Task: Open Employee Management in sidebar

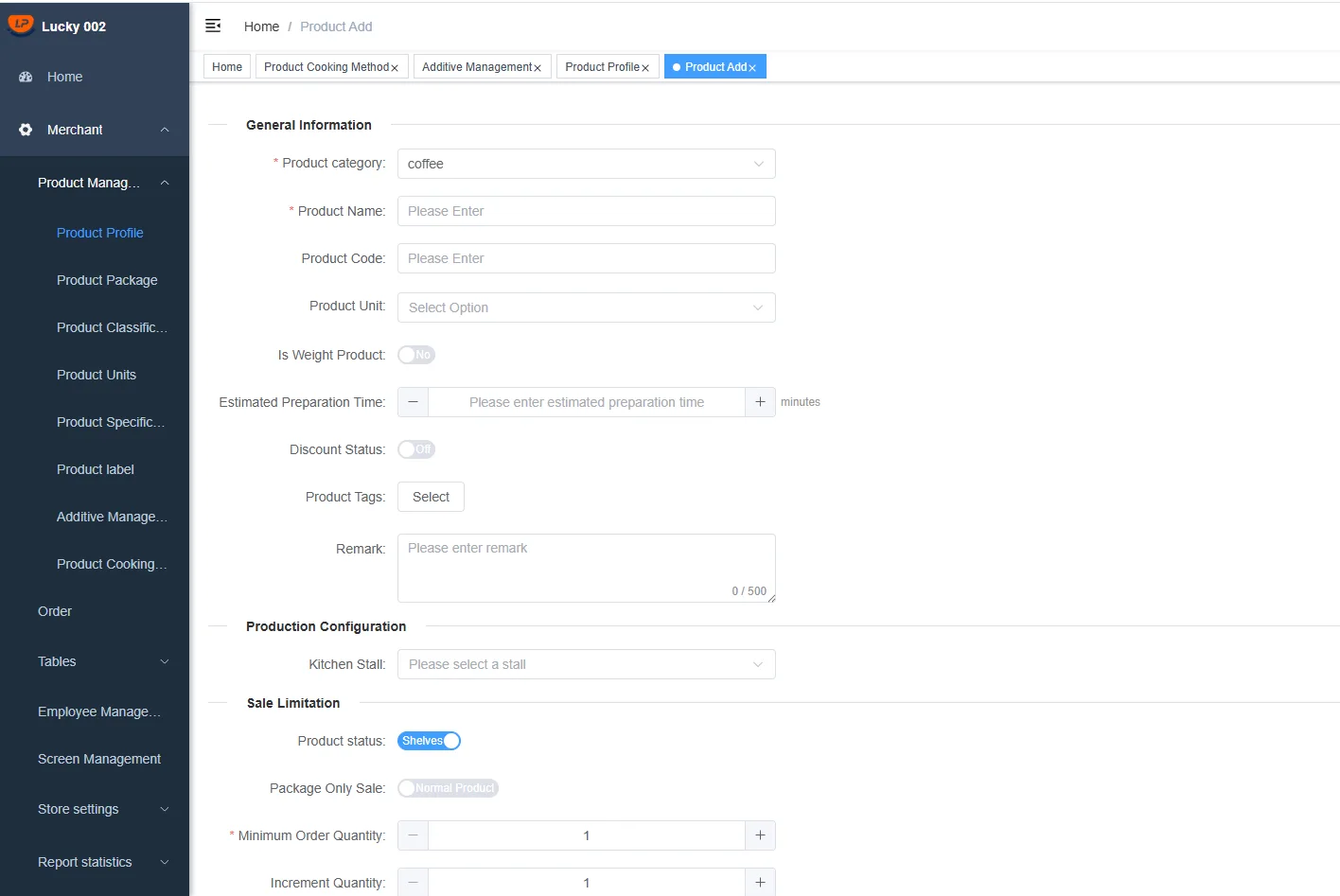Action: (x=99, y=712)
